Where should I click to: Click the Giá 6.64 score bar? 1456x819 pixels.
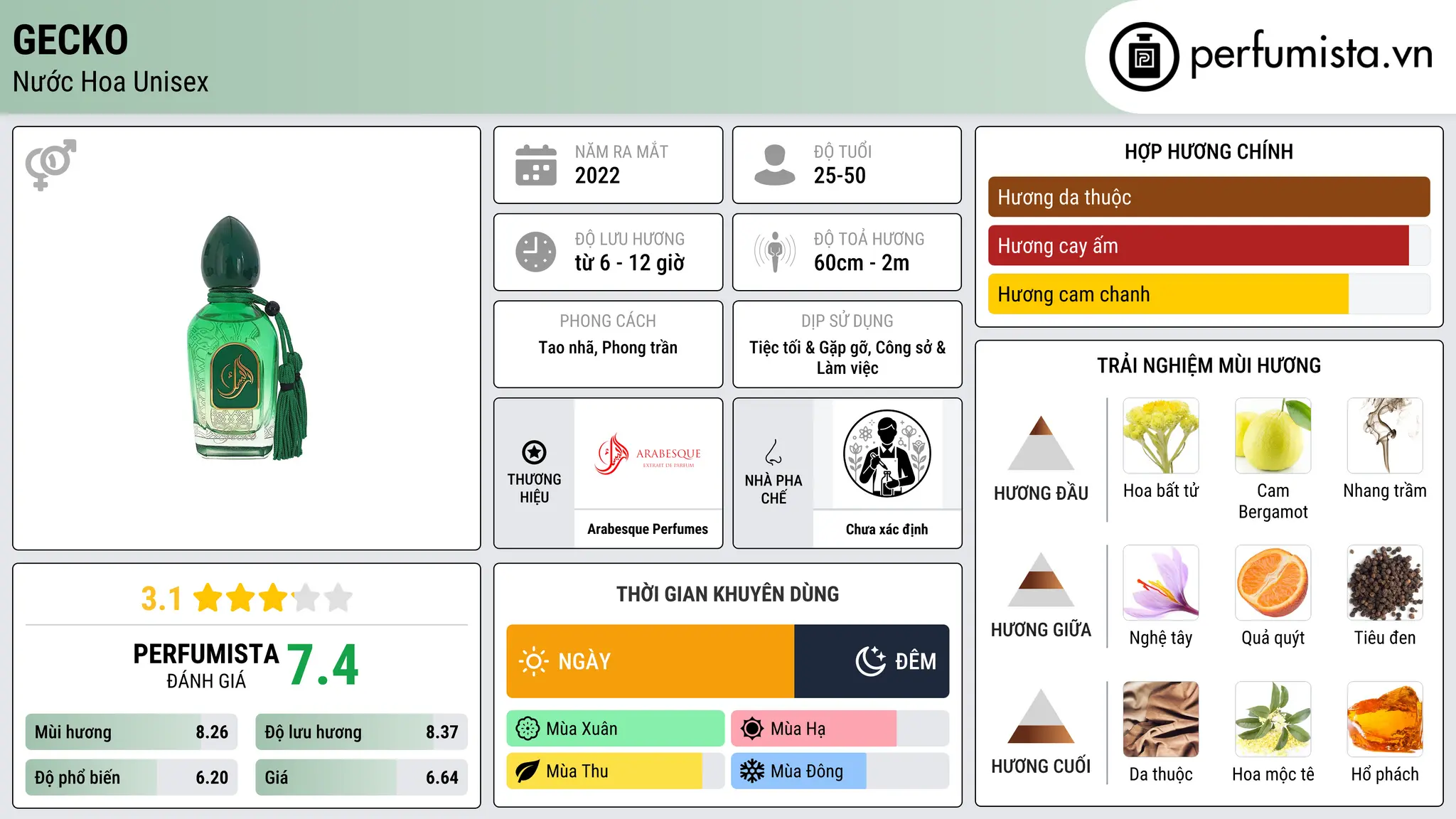[x=361, y=777]
